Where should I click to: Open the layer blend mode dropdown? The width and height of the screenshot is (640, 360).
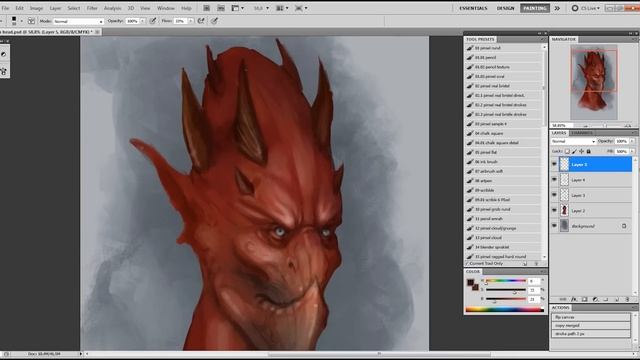(573, 141)
